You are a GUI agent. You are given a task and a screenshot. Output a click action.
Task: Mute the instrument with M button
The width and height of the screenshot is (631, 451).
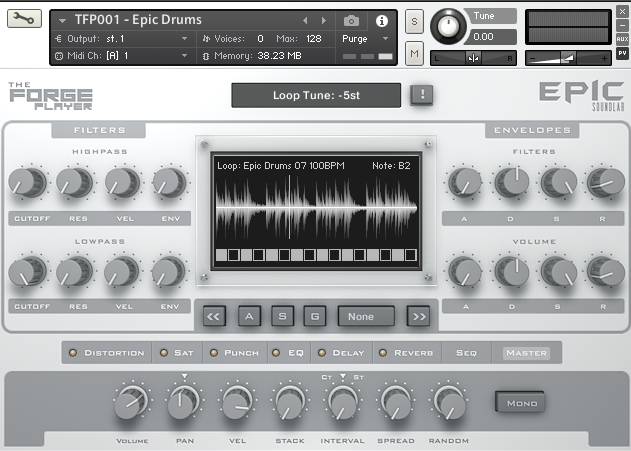pyautogui.click(x=414, y=53)
